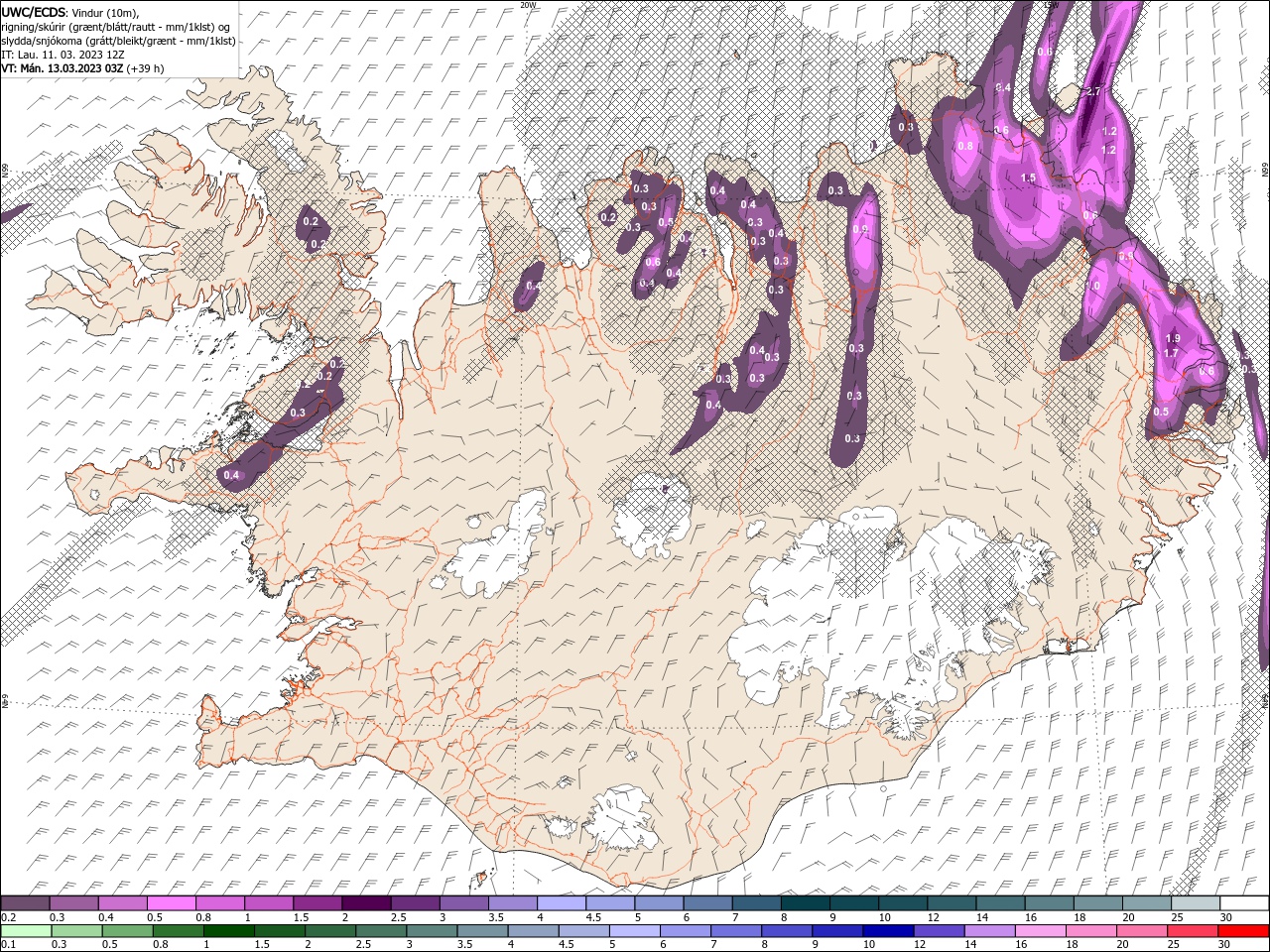Click the 0.9 value in the pink northern band
This screenshot has height=952, width=1270.
(860, 231)
